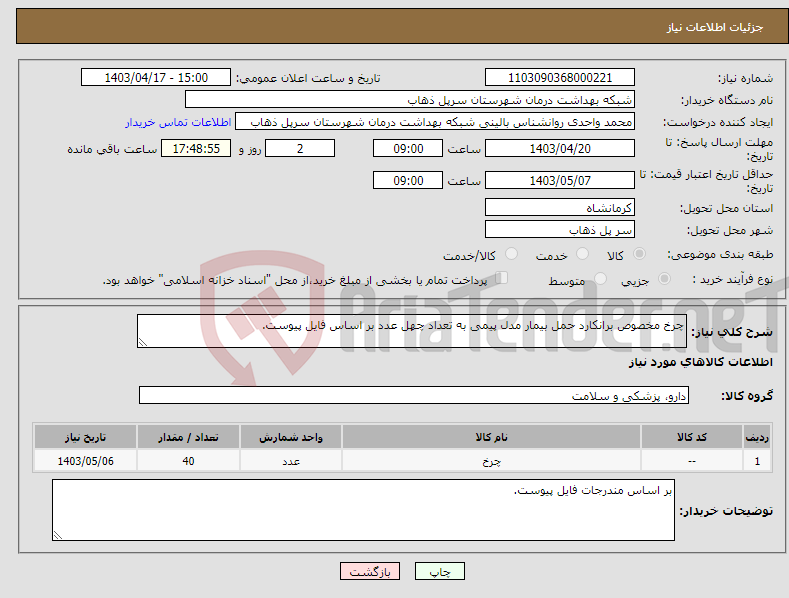Screen dimensions: 789x598
Task: Select the خدمت radio button
Action: click(582, 254)
